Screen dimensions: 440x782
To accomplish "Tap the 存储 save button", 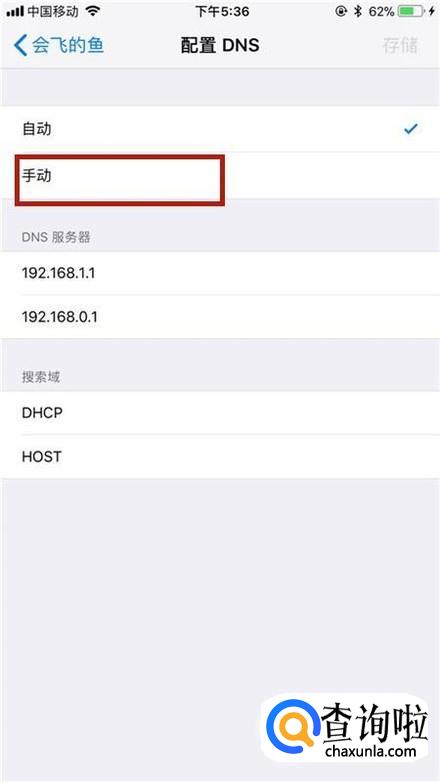I will tap(400, 45).
